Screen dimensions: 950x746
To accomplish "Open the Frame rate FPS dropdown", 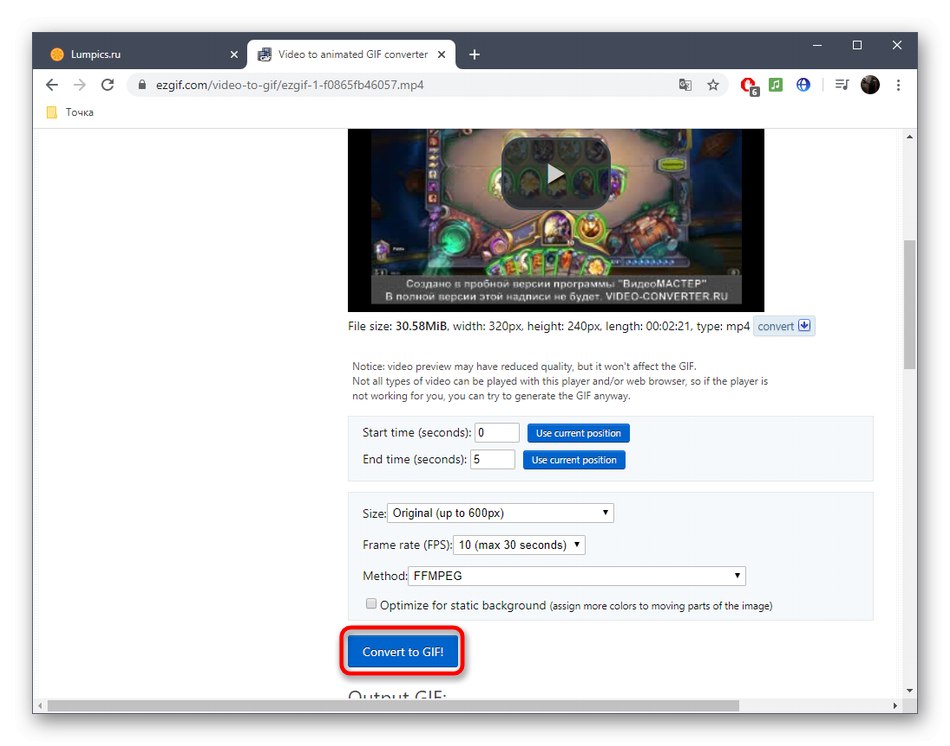I will [x=519, y=545].
